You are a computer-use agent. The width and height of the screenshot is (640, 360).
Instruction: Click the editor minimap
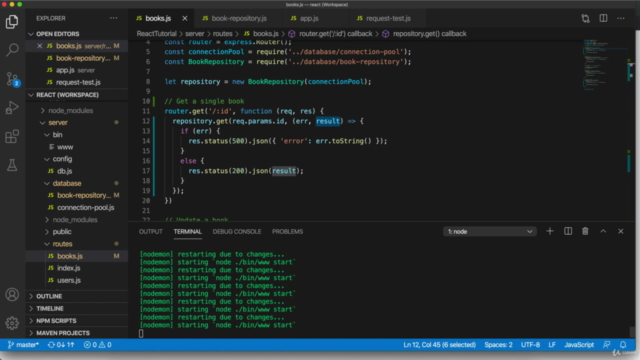click(x=604, y=65)
